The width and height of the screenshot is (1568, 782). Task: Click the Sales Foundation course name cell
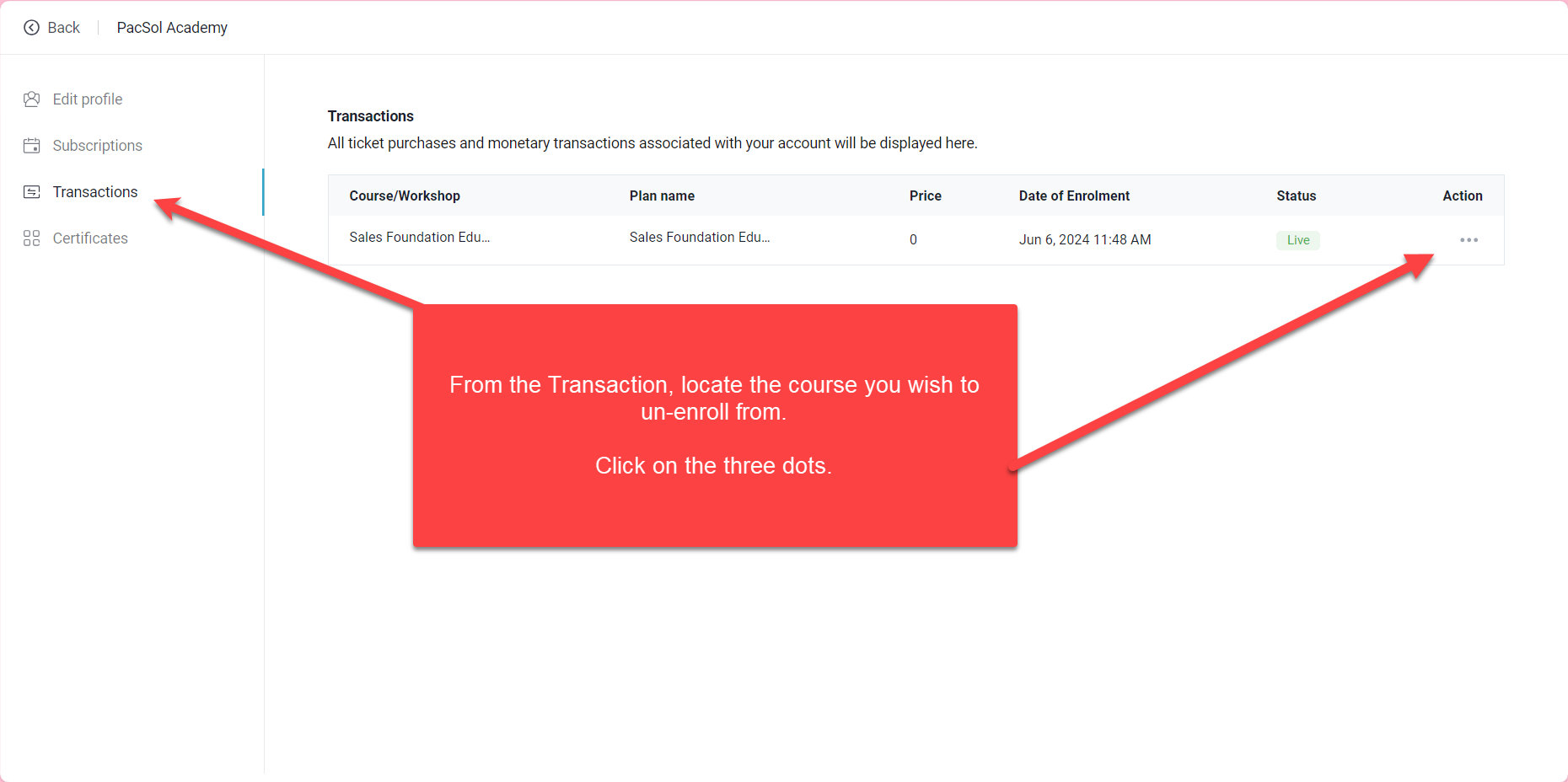click(x=419, y=238)
